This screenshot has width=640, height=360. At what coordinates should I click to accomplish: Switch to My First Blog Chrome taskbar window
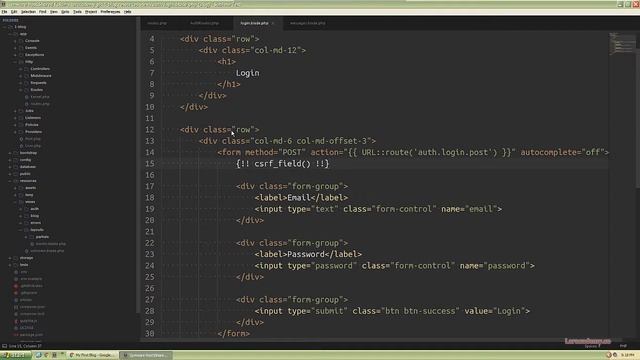pyautogui.click(x=92, y=356)
